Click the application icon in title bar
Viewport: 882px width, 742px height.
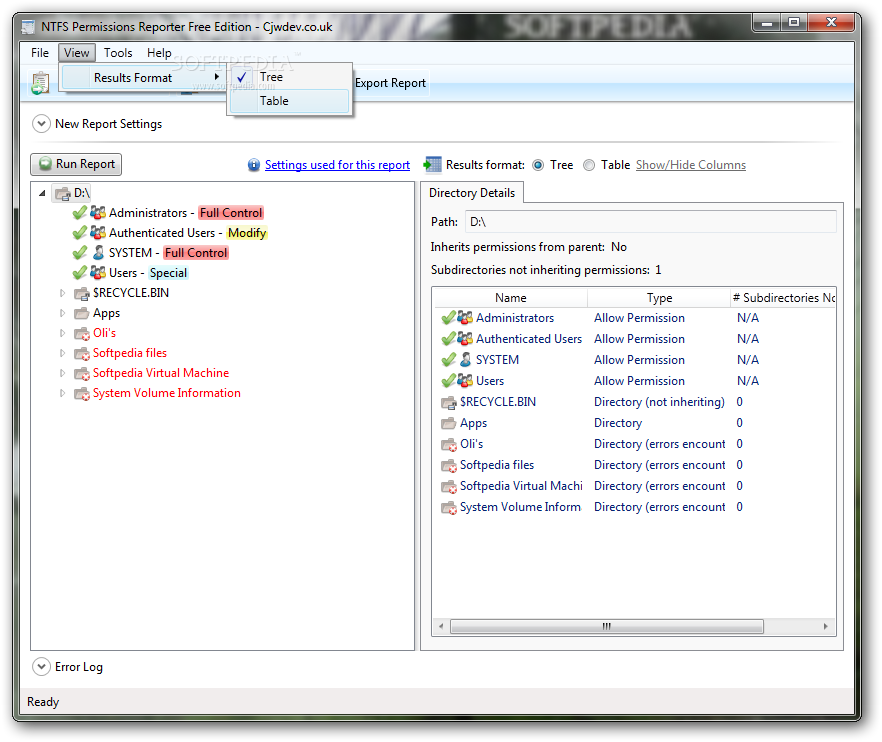click(28, 27)
